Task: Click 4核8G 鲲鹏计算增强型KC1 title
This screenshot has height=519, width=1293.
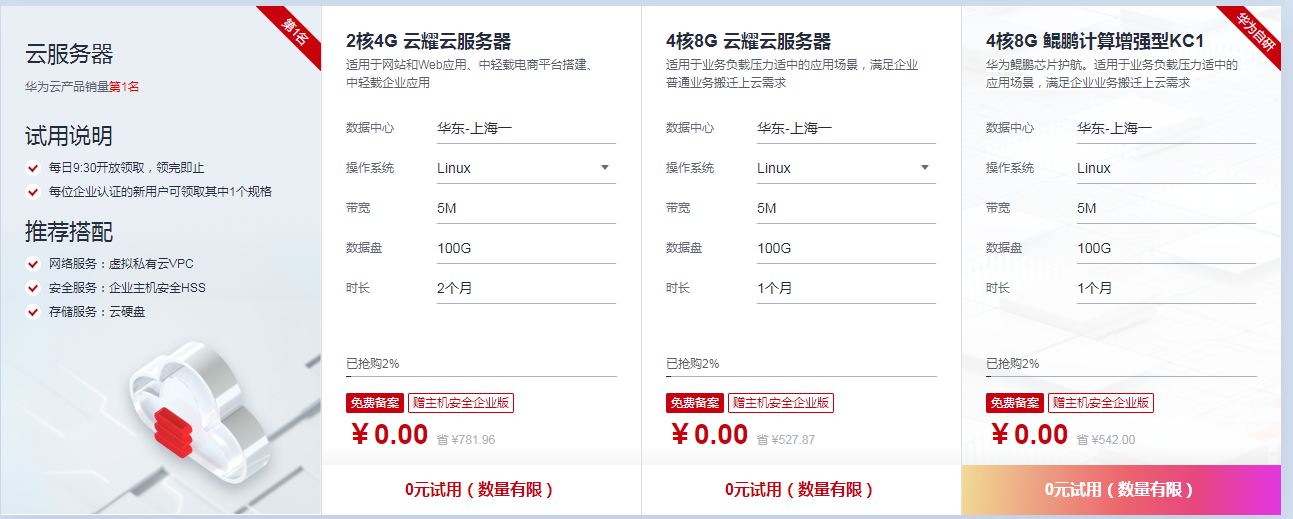Action: 1095,41
